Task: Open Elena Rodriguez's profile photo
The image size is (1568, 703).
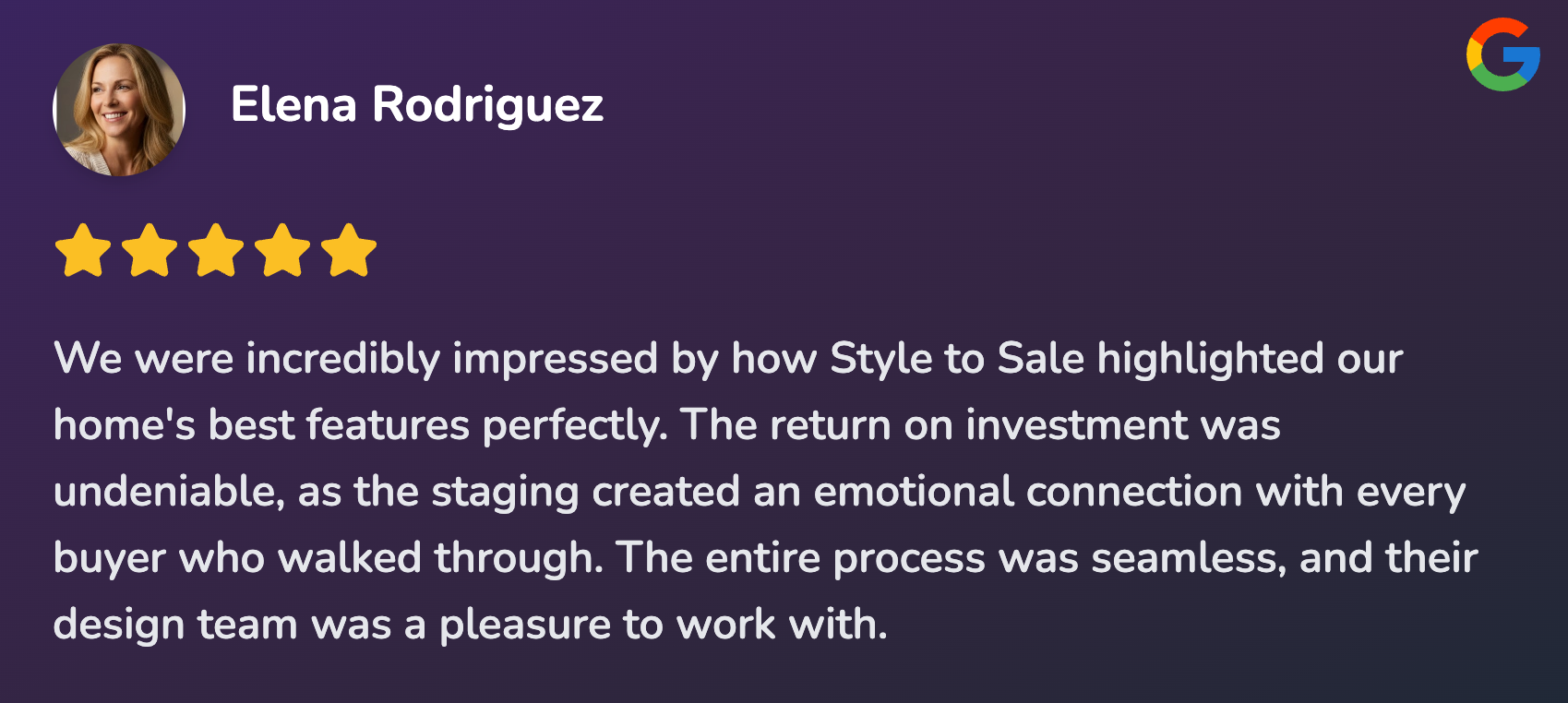Action: click(119, 110)
